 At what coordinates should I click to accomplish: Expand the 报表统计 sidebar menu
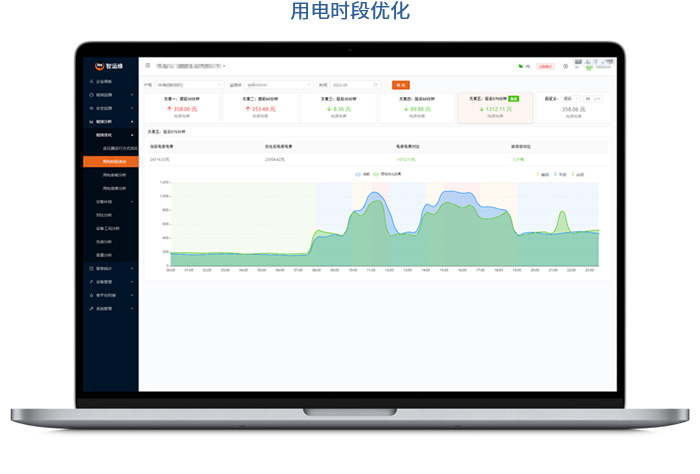coord(111,269)
